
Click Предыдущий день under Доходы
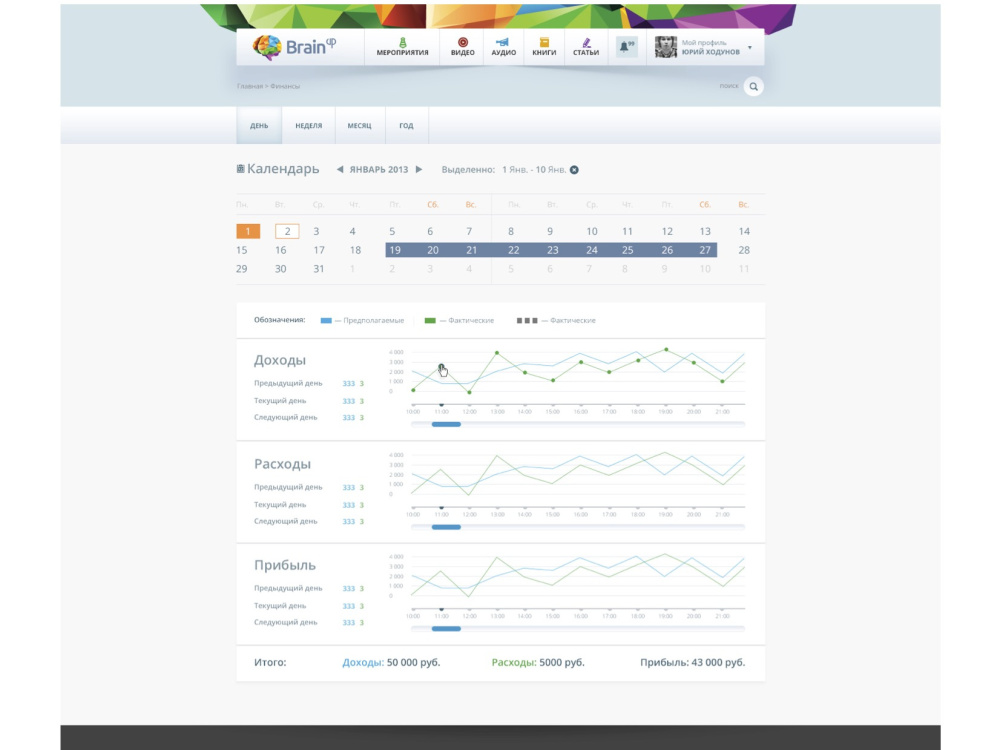tap(288, 383)
